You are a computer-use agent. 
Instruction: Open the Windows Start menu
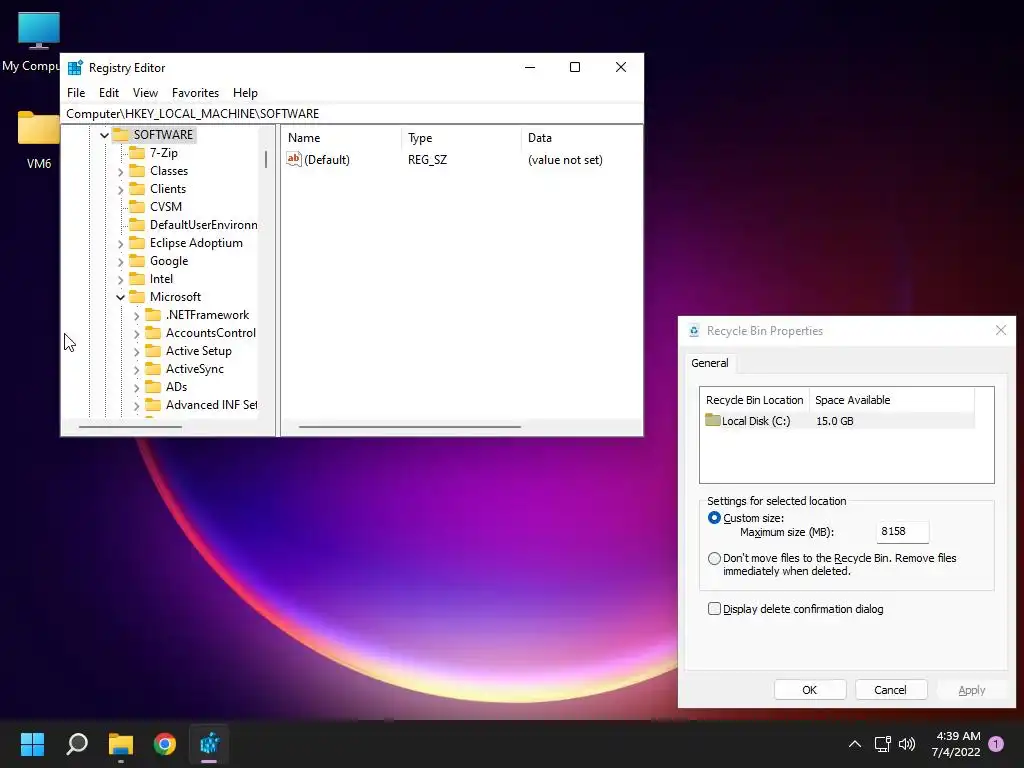coord(32,743)
